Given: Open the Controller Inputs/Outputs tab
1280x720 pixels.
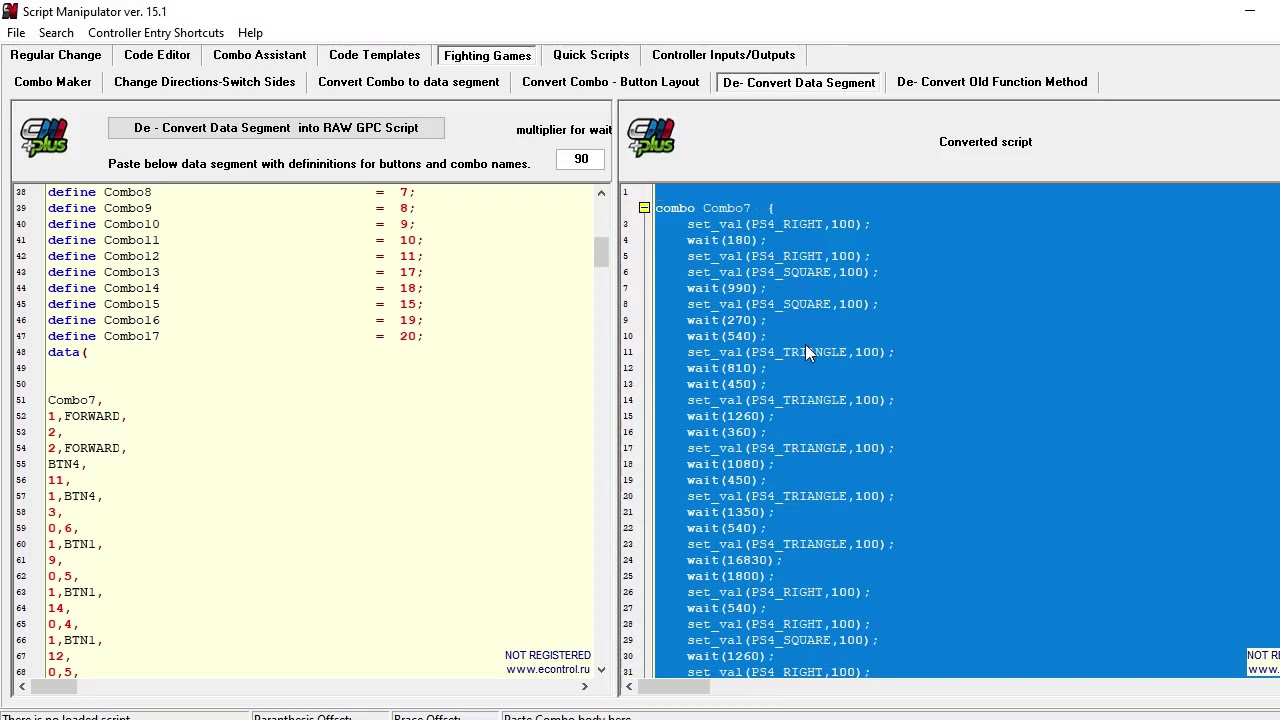Looking at the screenshot, I should pyautogui.click(x=723, y=55).
